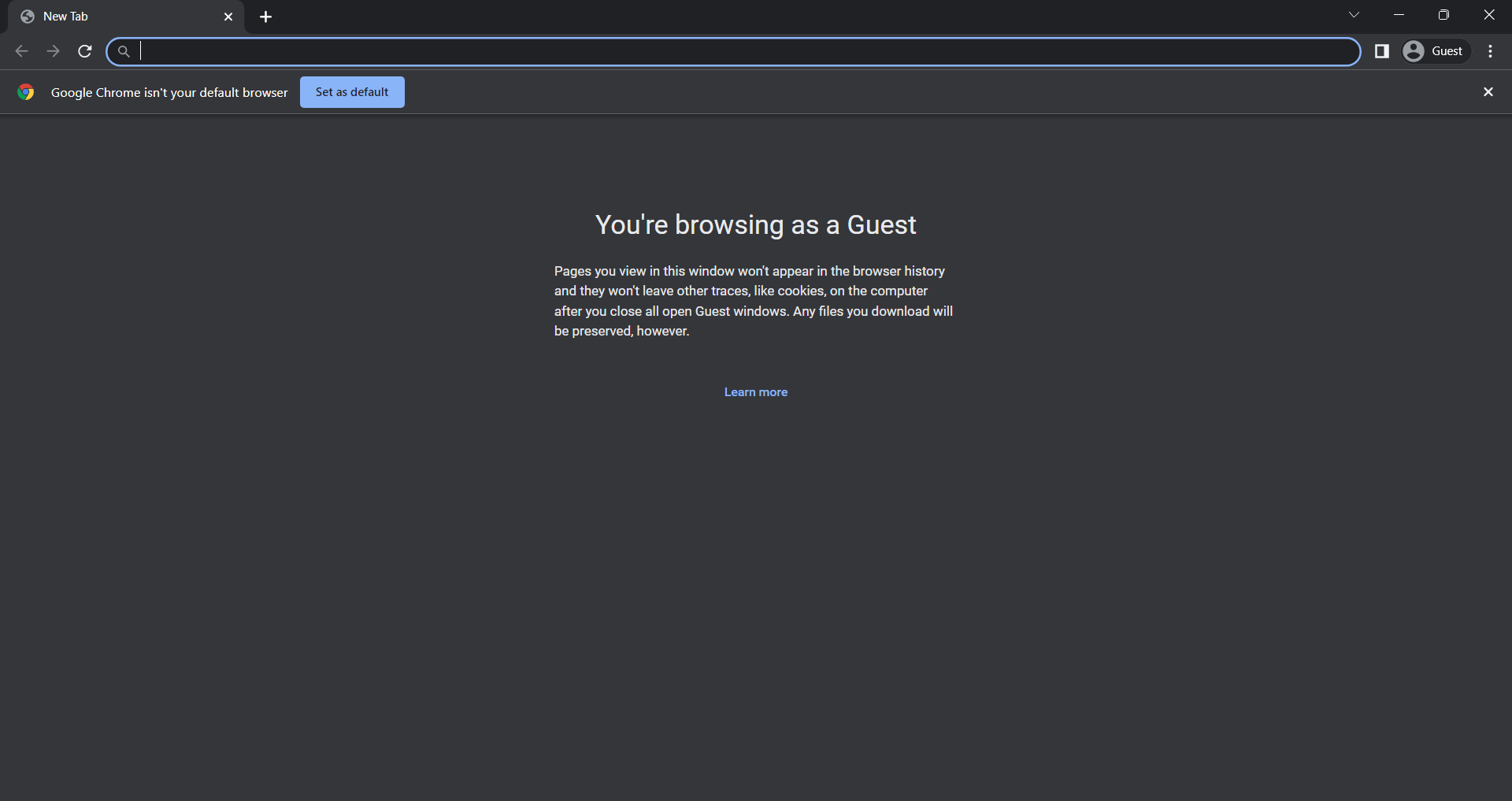
Task: Click the Back navigation arrow
Action: click(21, 51)
